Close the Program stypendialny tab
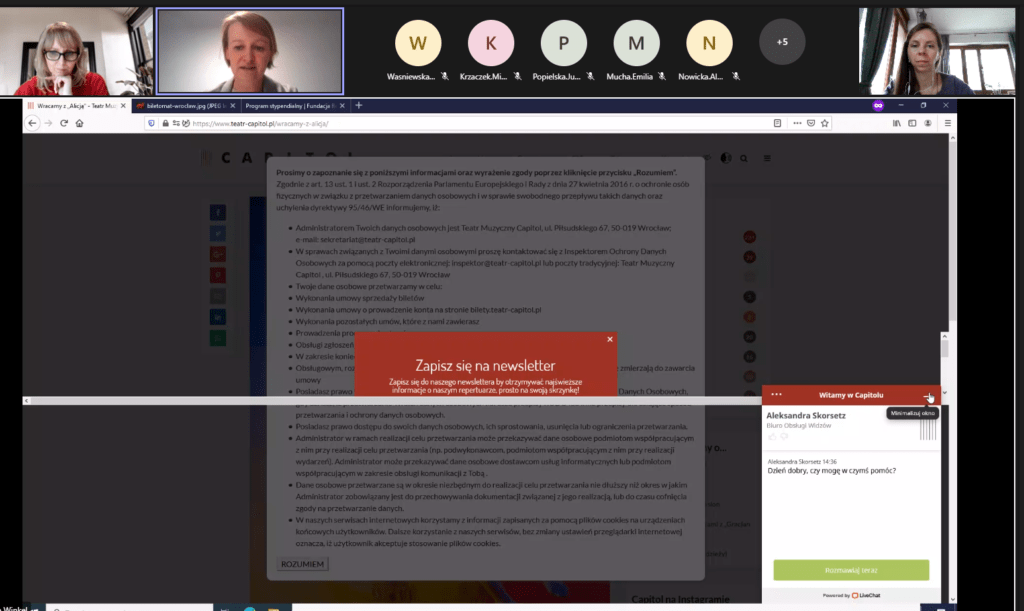Image resolution: width=1024 pixels, height=611 pixels. point(342,105)
